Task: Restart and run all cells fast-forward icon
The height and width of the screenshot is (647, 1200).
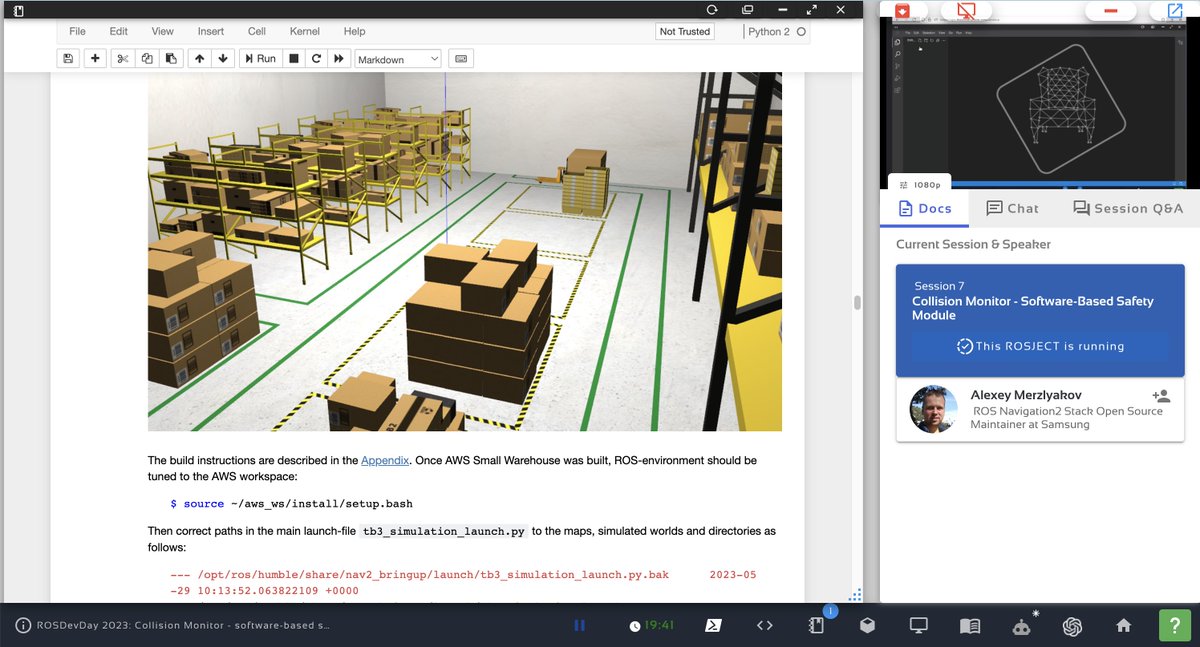Action: pos(339,59)
